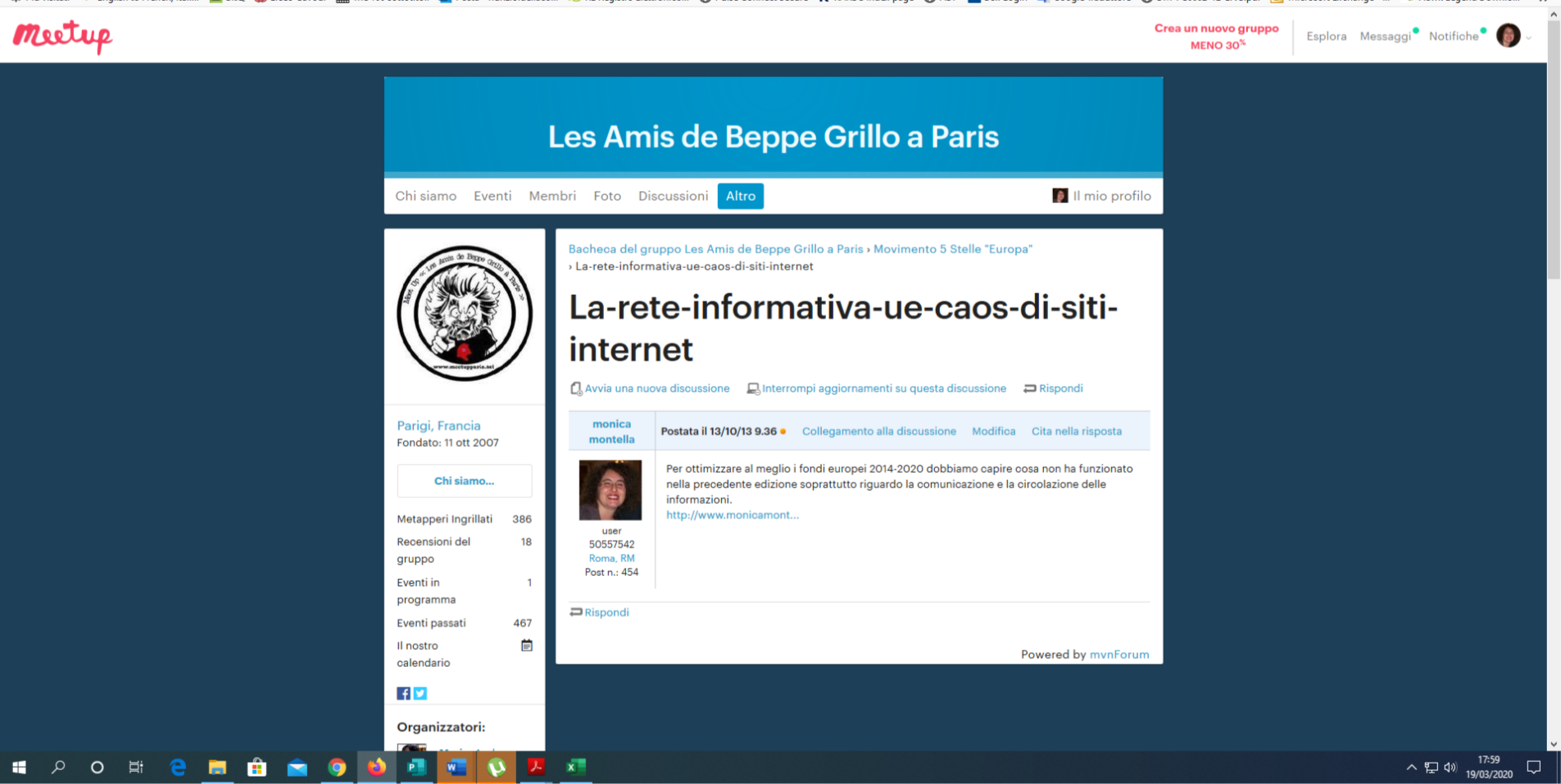The height and width of the screenshot is (784, 1561).
Task: Open the Mail app from the taskbar
Action: pos(297,767)
